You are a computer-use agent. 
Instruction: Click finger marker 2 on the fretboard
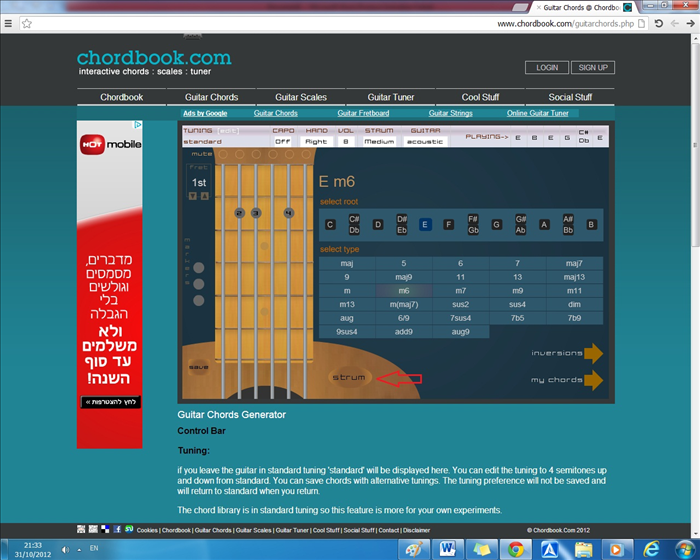pos(240,213)
